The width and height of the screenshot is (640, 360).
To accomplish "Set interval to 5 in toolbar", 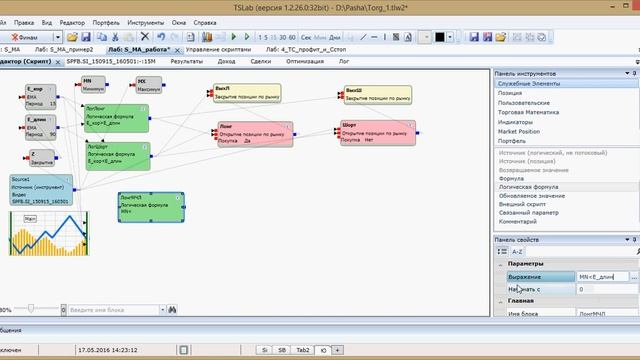I will [266, 37].
